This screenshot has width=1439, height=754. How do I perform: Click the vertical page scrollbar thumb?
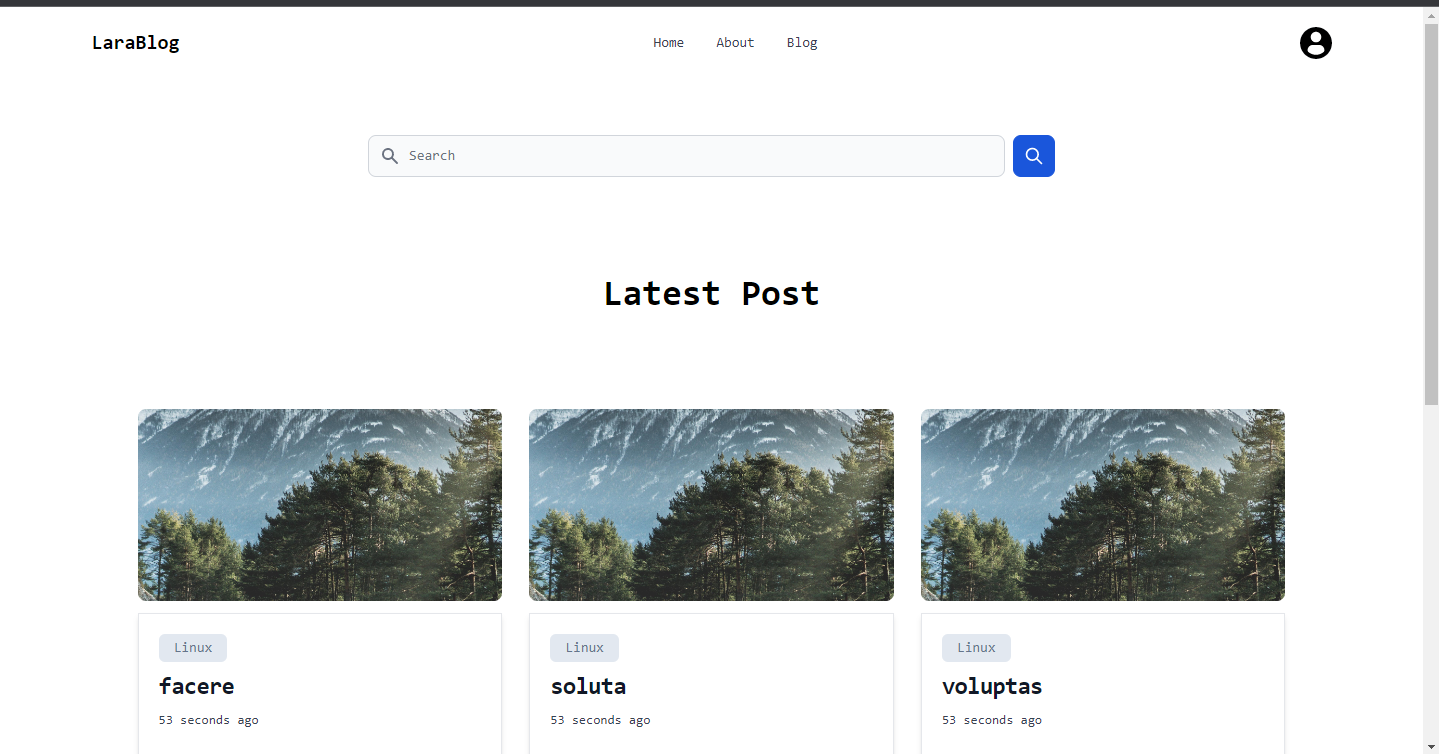coord(1431,213)
